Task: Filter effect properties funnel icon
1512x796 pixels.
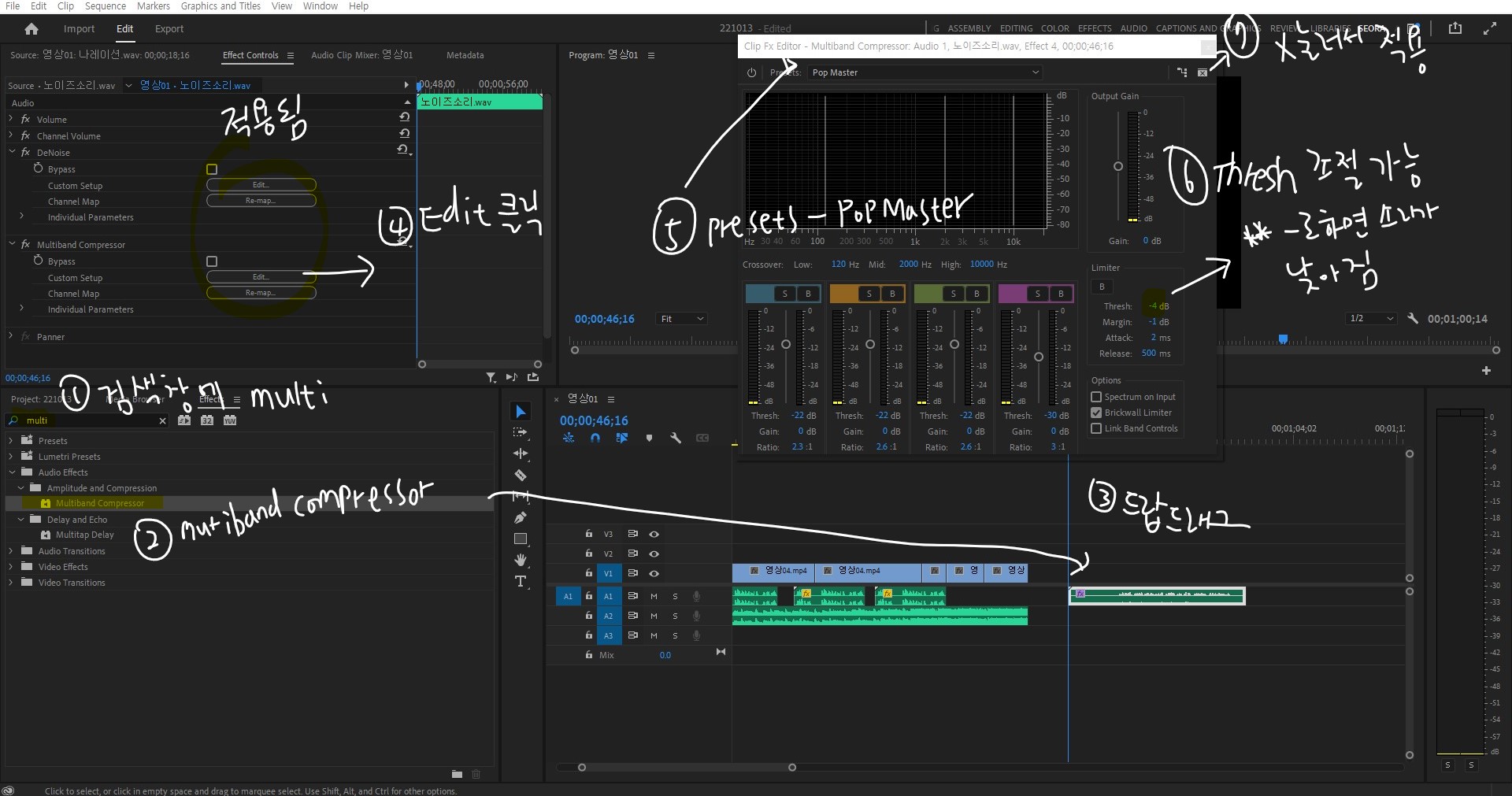Action: (491, 378)
